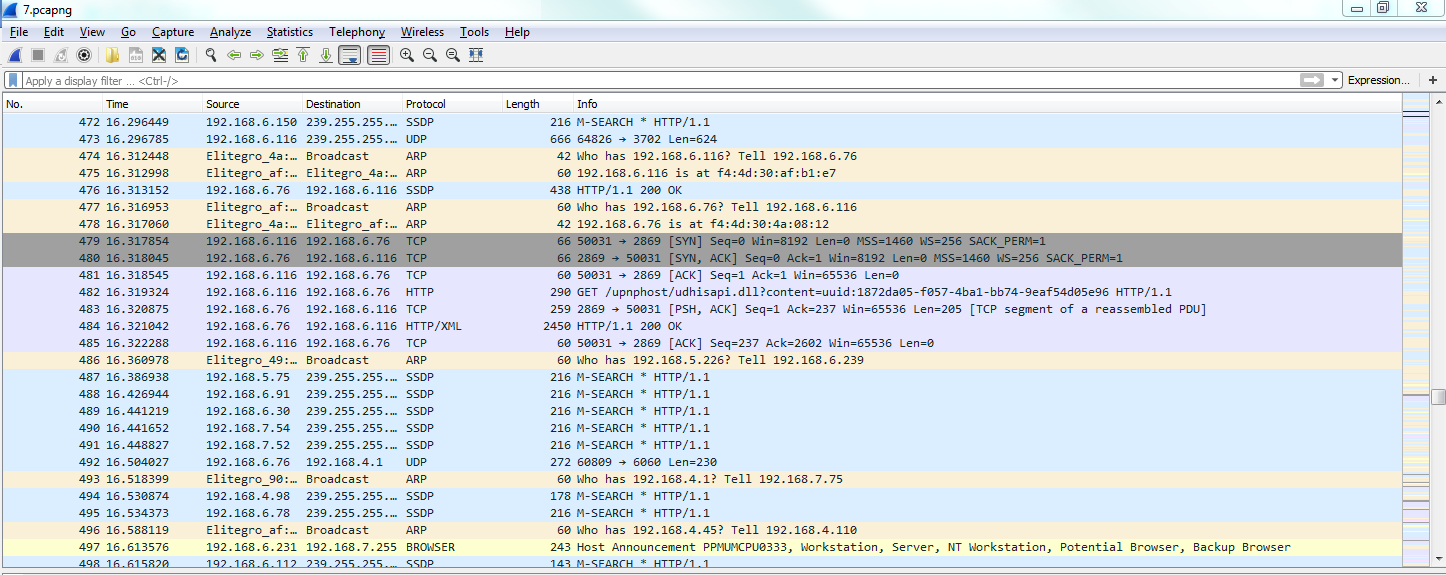Start capturing packets with shark fin icon
Screen dimensions: 1446x575
[15, 55]
